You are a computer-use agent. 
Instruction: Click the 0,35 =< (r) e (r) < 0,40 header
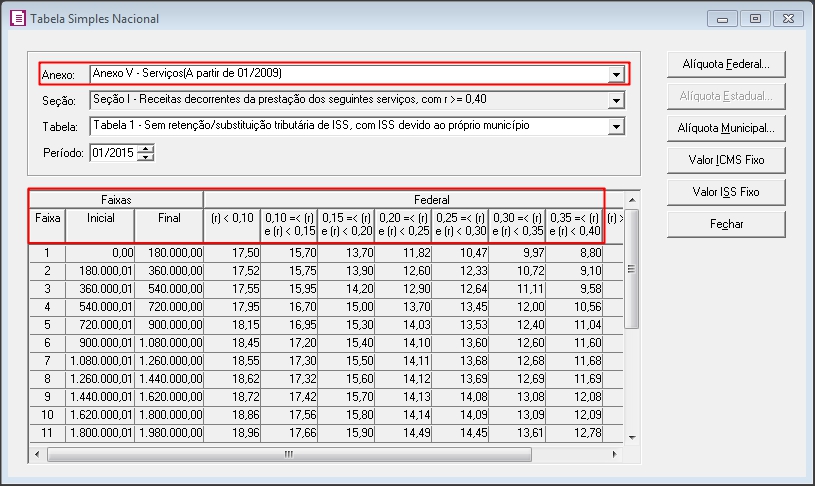tap(574, 225)
